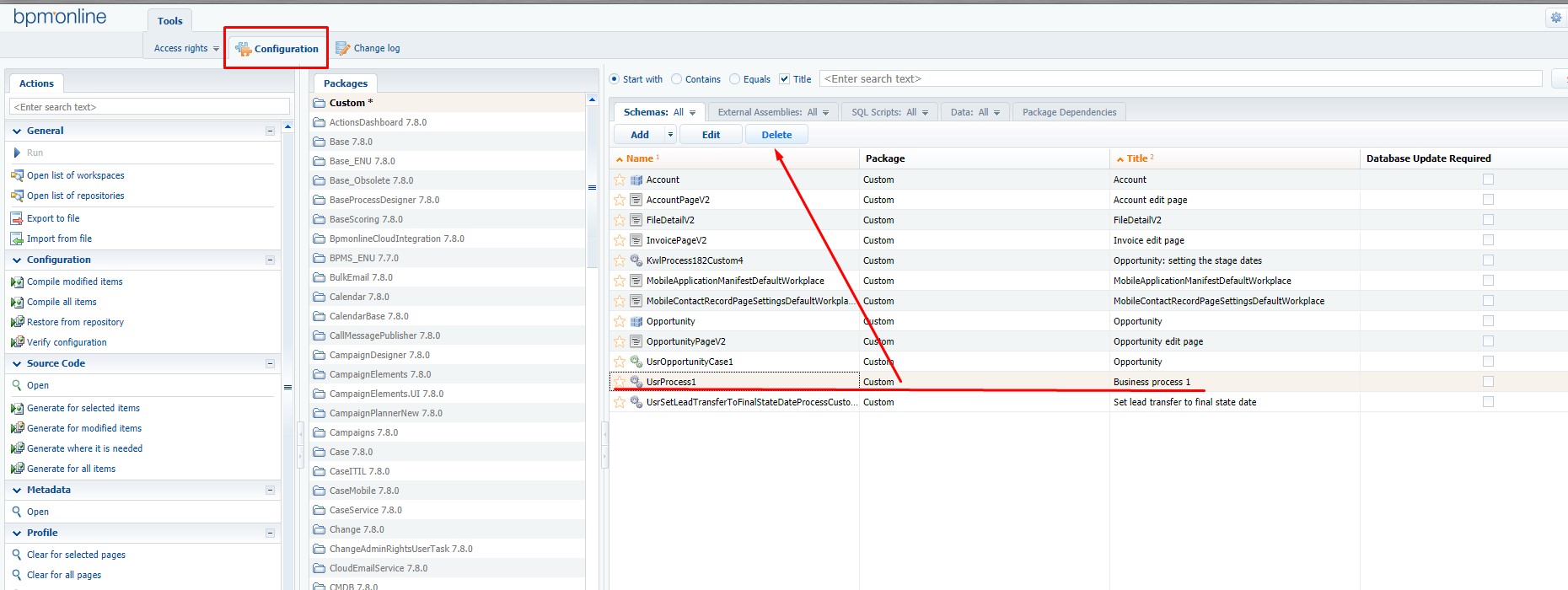This screenshot has width=1568, height=590.
Task: Star the UsrProcess1 schema row
Action: 620,382
